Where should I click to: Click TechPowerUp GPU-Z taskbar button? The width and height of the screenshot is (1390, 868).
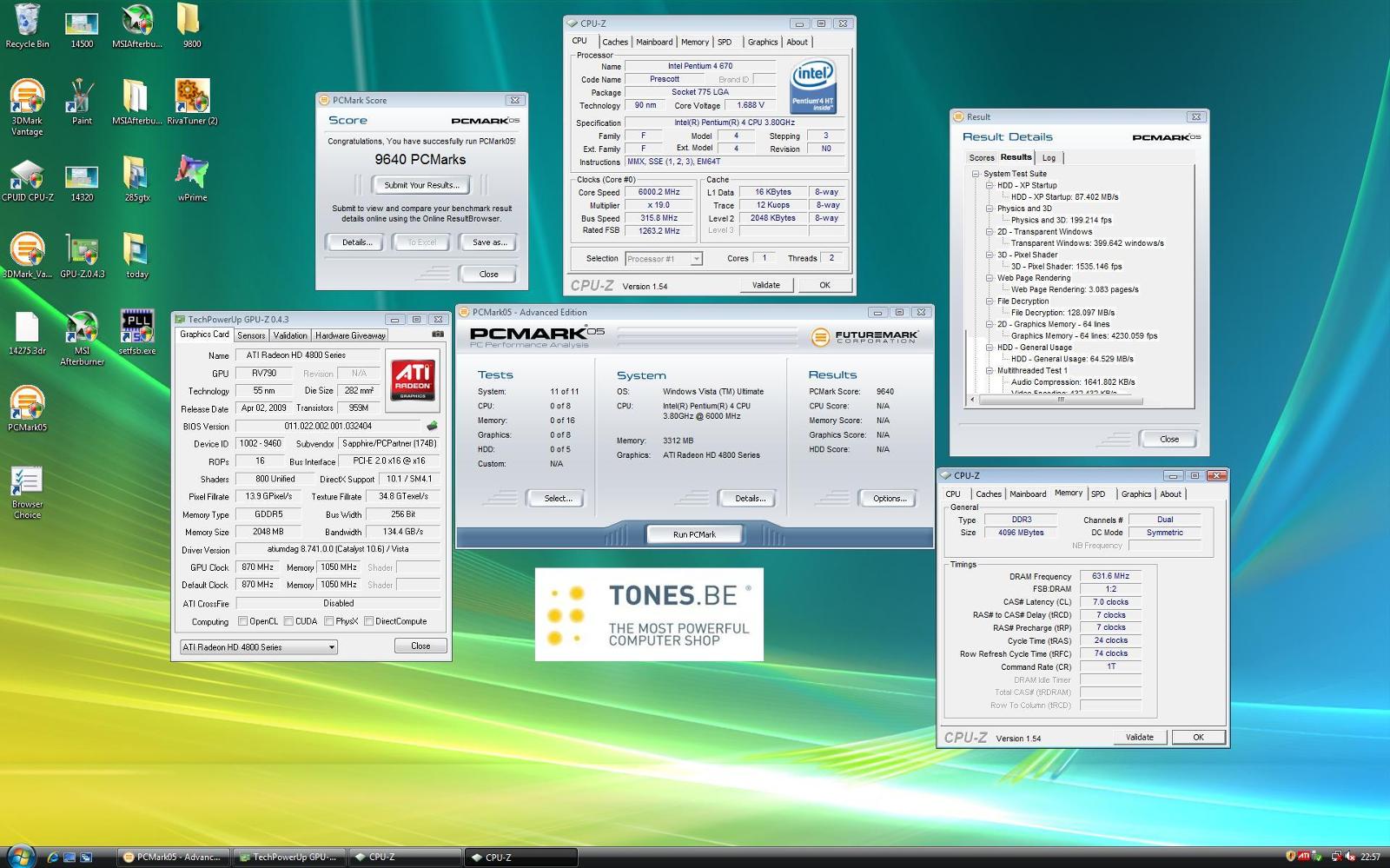pyautogui.click(x=289, y=857)
